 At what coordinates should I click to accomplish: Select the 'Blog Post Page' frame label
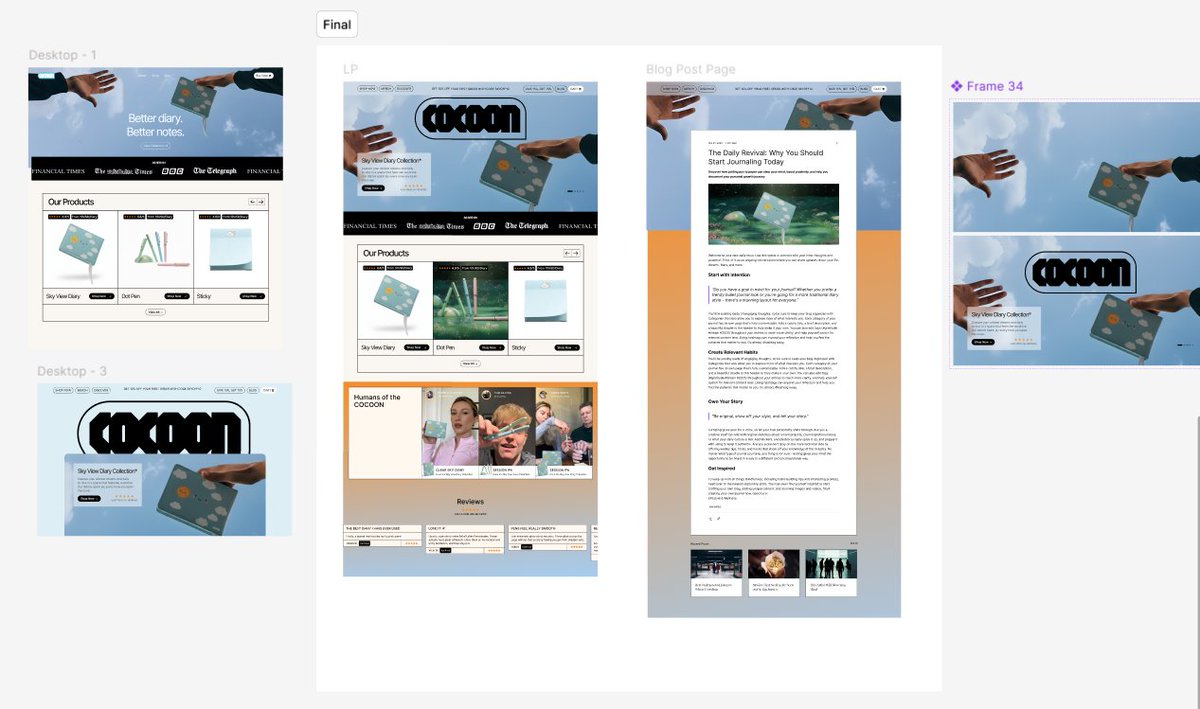click(x=690, y=69)
